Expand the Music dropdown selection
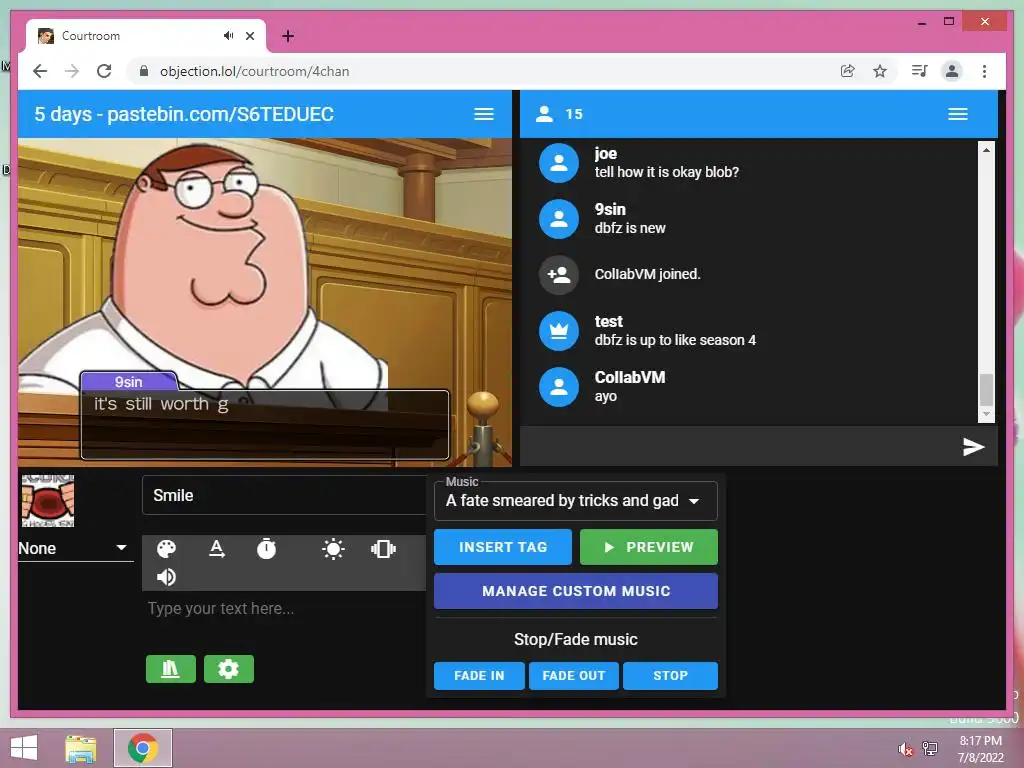 click(575, 501)
